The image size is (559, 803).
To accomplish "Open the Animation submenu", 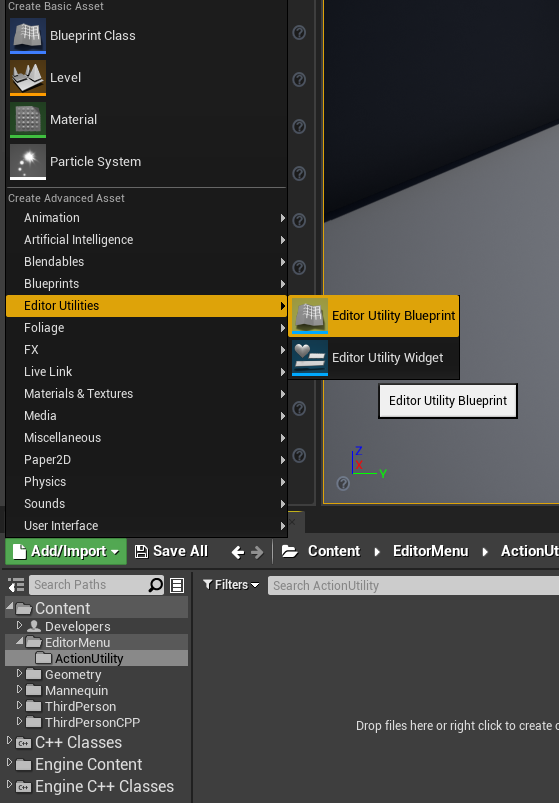I will 146,218.
